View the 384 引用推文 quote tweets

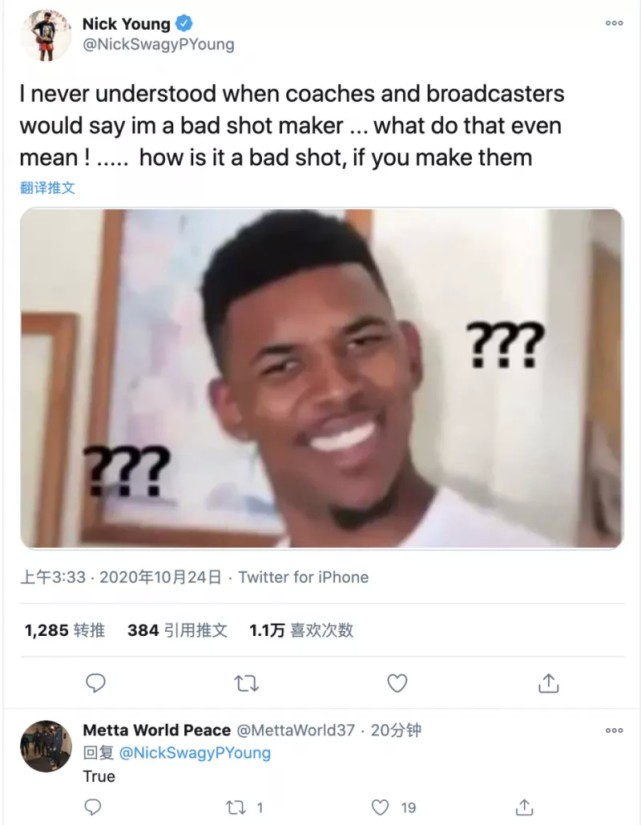point(177,630)
